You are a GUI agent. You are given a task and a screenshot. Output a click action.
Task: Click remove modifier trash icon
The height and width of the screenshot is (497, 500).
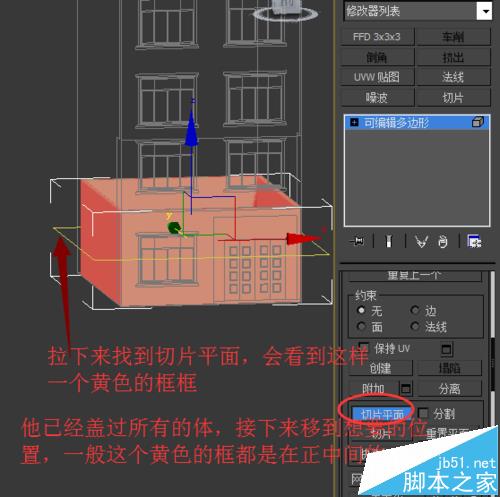click(443, 241)
